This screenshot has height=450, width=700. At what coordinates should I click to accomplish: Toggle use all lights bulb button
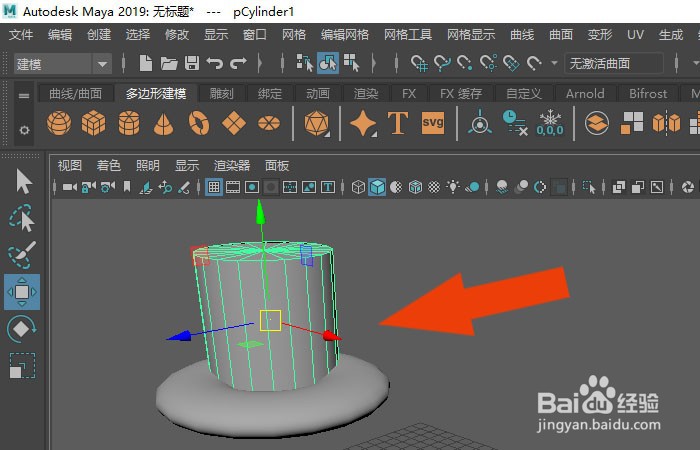click(x=453, y=187)
